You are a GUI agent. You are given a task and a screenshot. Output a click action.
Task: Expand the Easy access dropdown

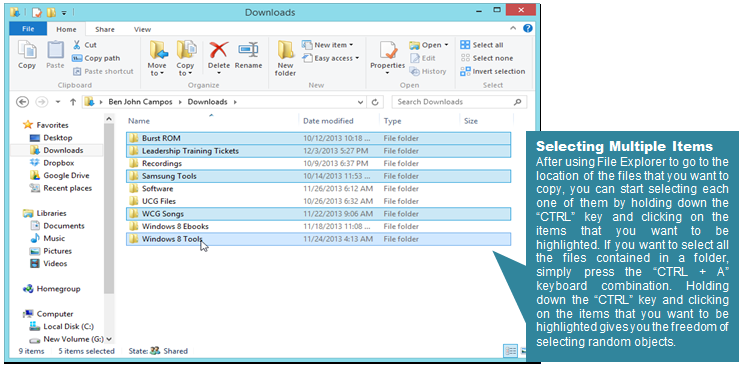click(357, 58)
